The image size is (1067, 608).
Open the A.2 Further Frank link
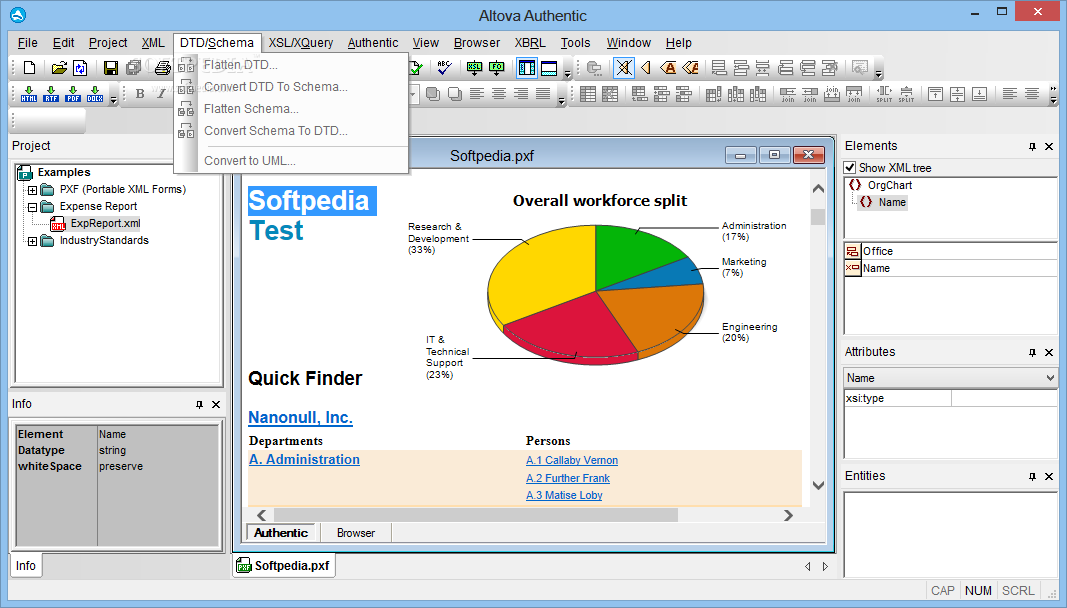[568, 478]
